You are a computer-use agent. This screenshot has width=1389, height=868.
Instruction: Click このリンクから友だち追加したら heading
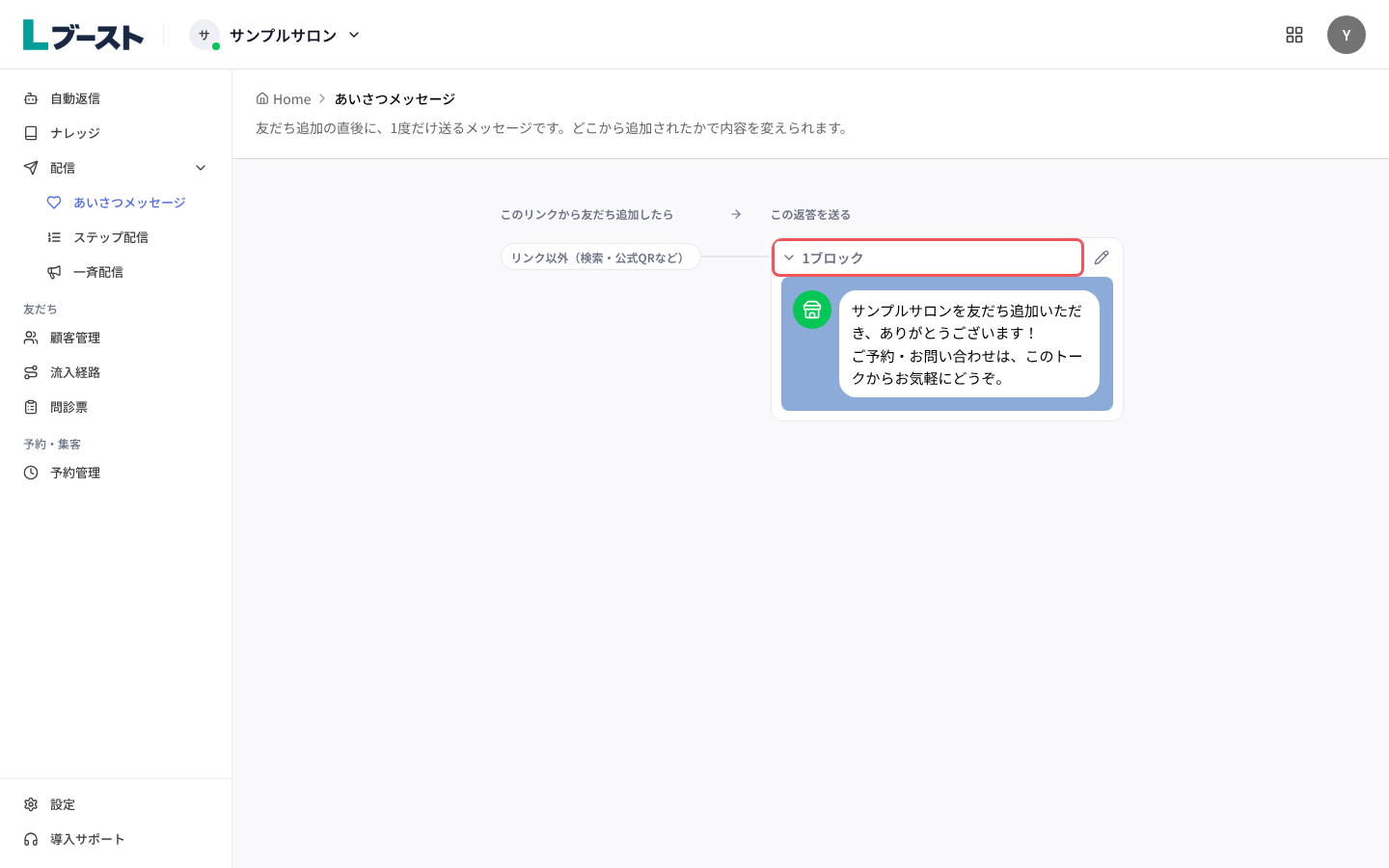[x=586, y=214]
